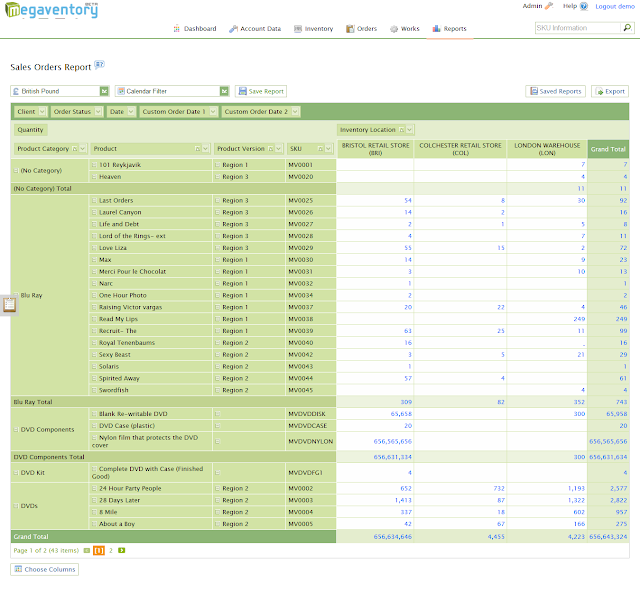Open help icon beside report title
This screenshot has width=640, height=611.
(100, 64)
